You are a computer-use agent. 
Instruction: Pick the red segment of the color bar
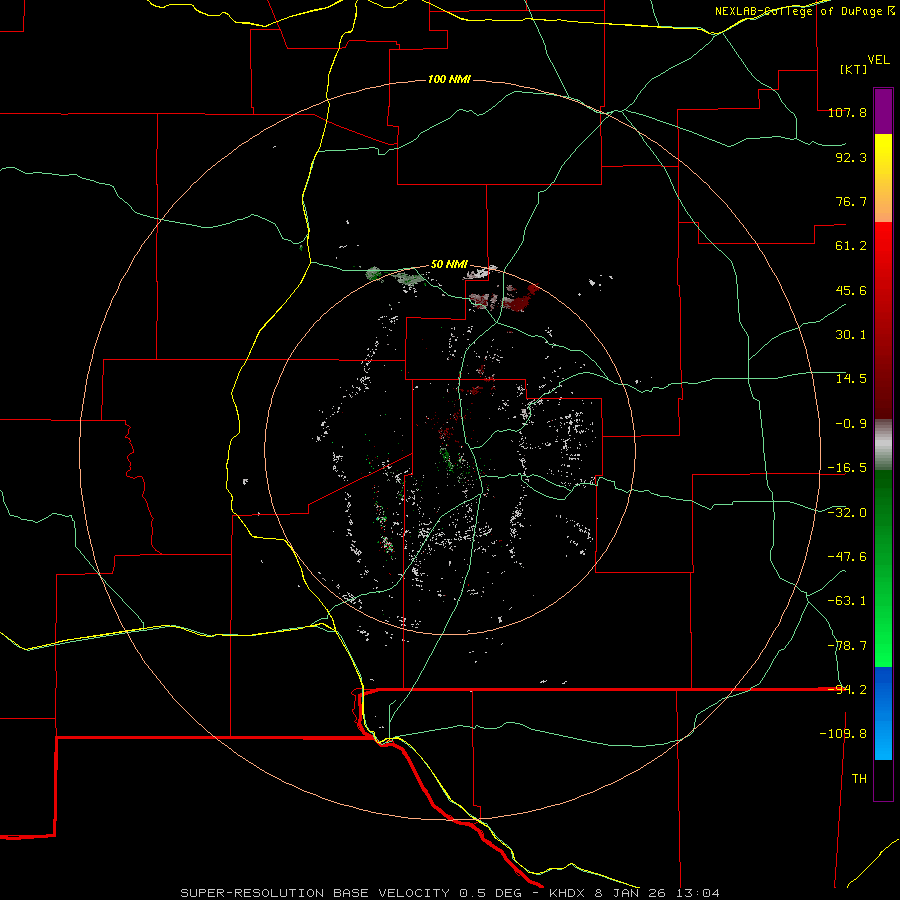883,320
